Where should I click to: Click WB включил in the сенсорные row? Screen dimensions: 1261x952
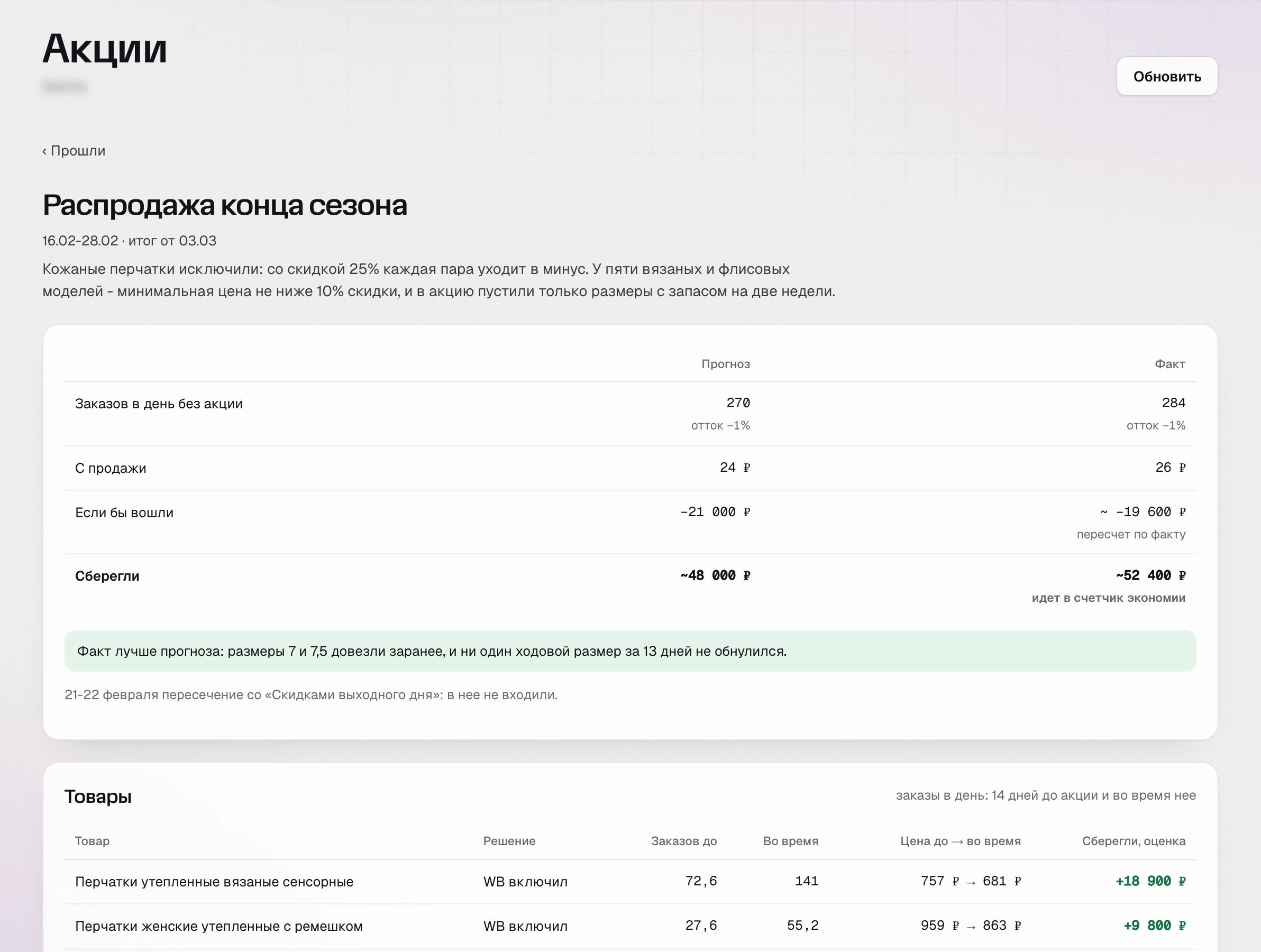click(526, 882)
